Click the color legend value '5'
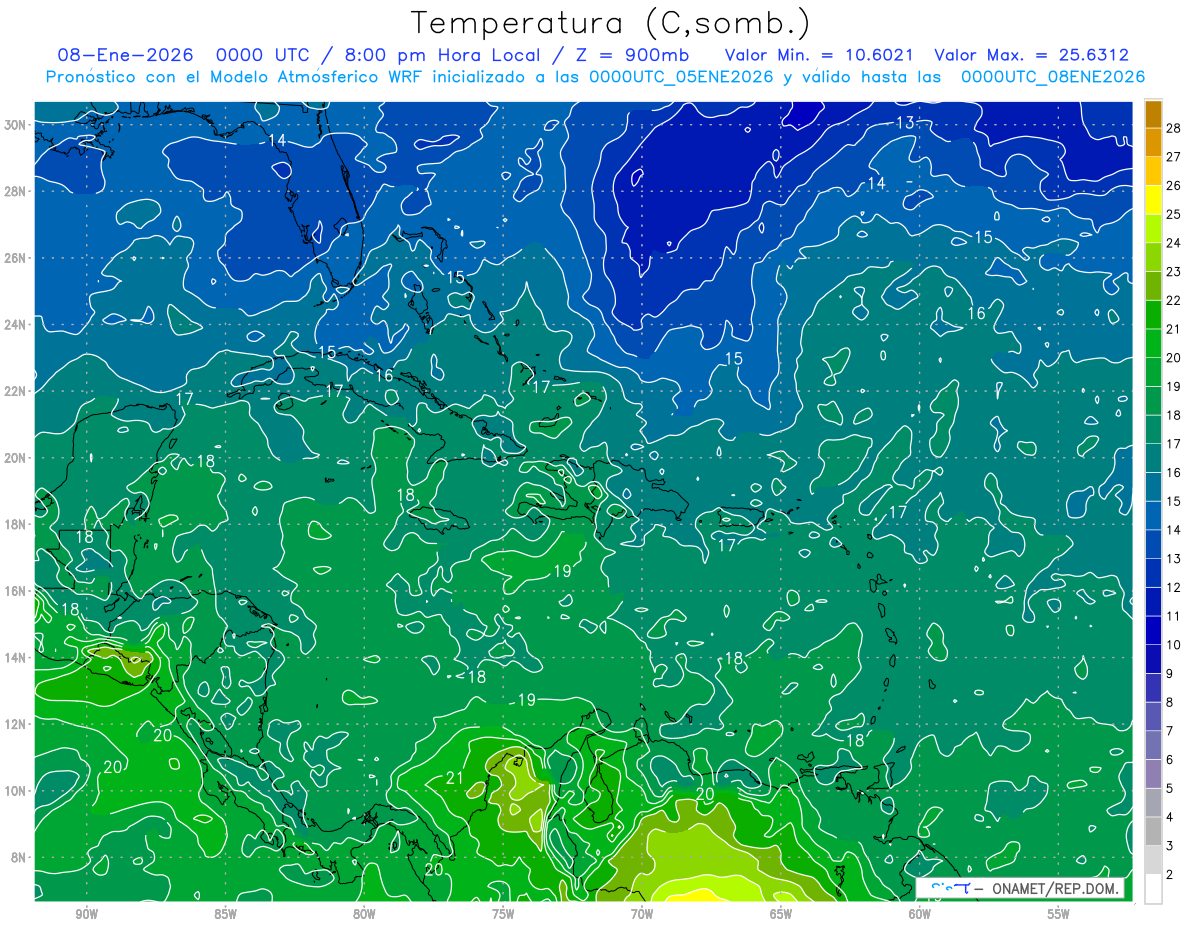 click(1170, 789)
